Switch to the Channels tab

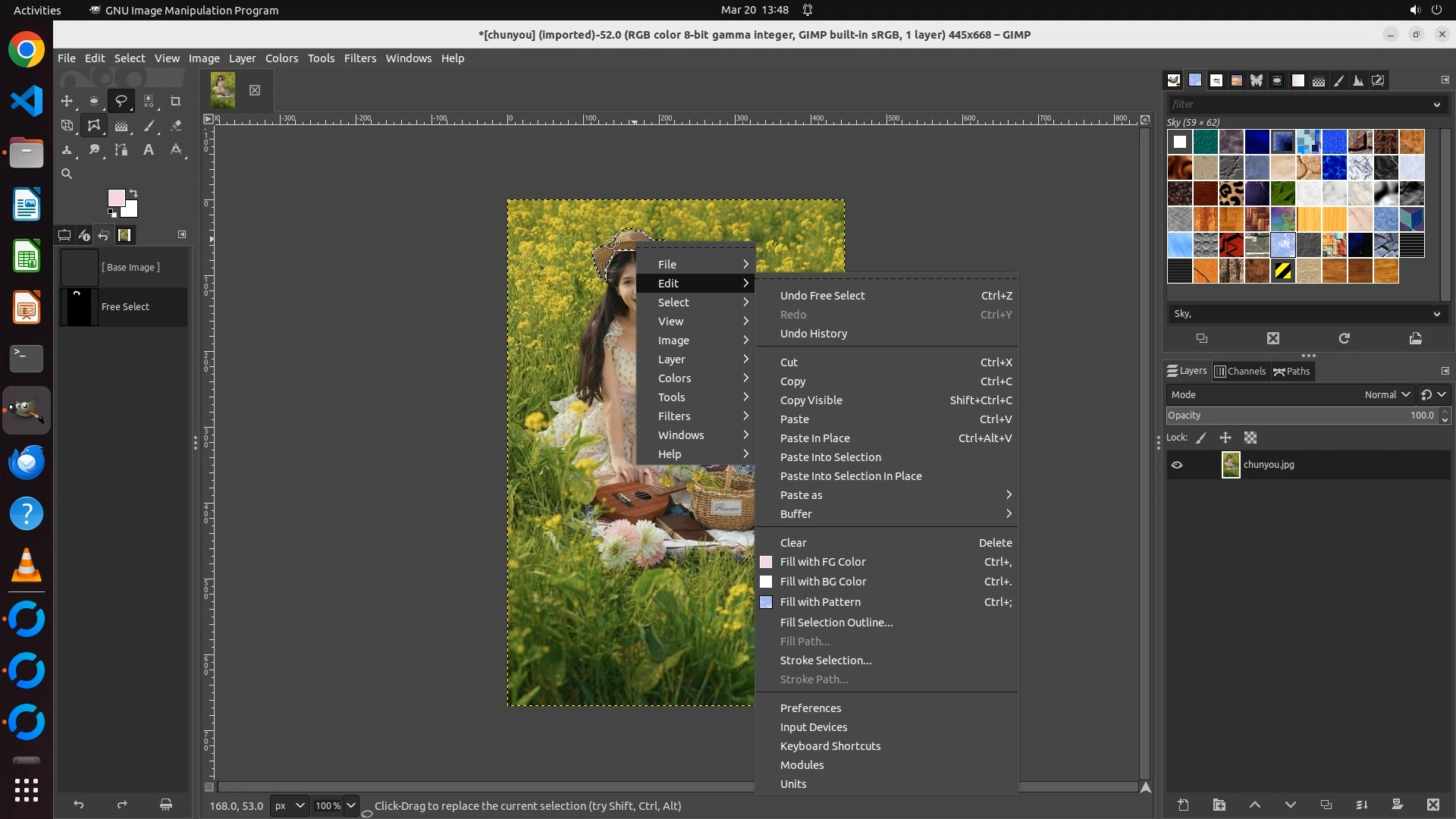coord(1241,372)
